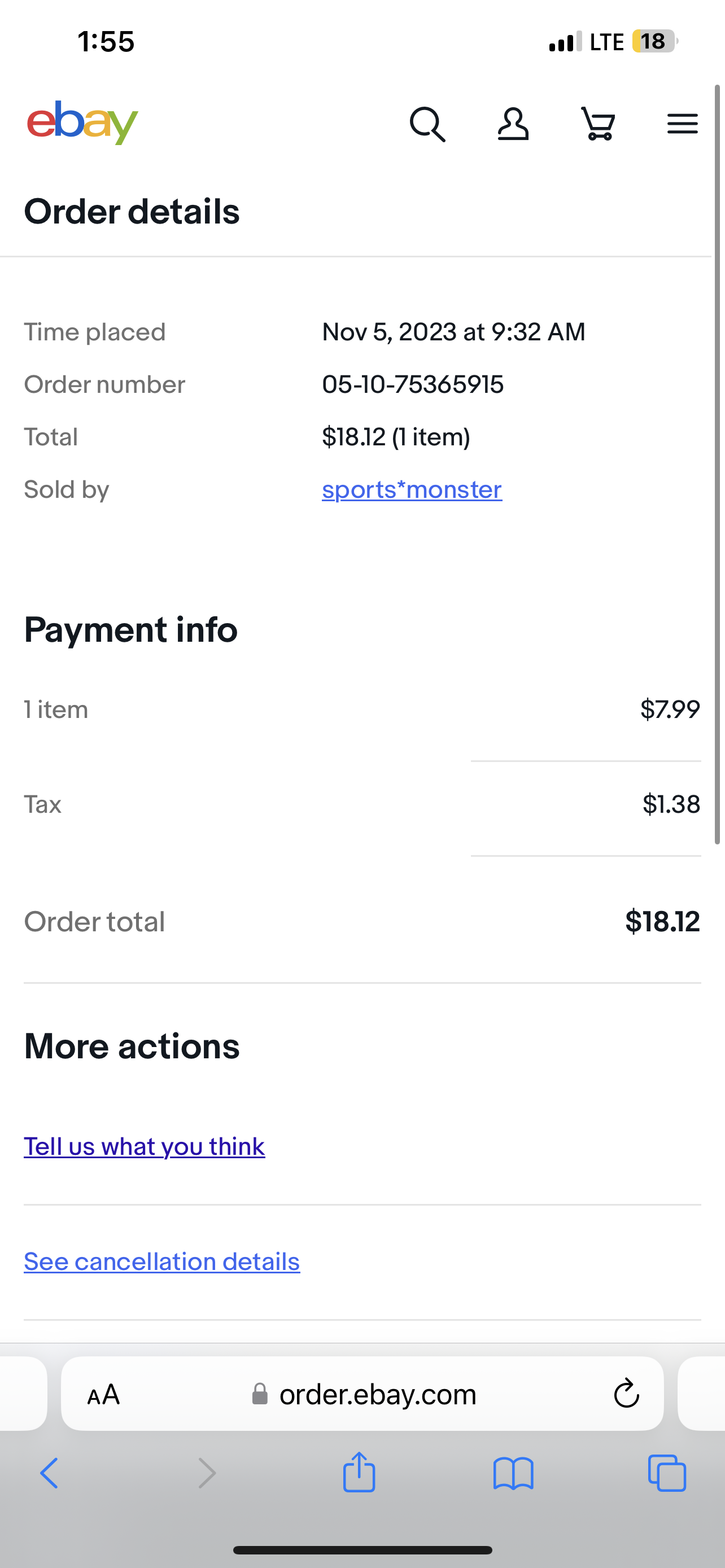Image resolution: width=725 pixels, height=1568 pixels.
Task: Open the Safari share sheet
Action: [x=359, y=1472]
